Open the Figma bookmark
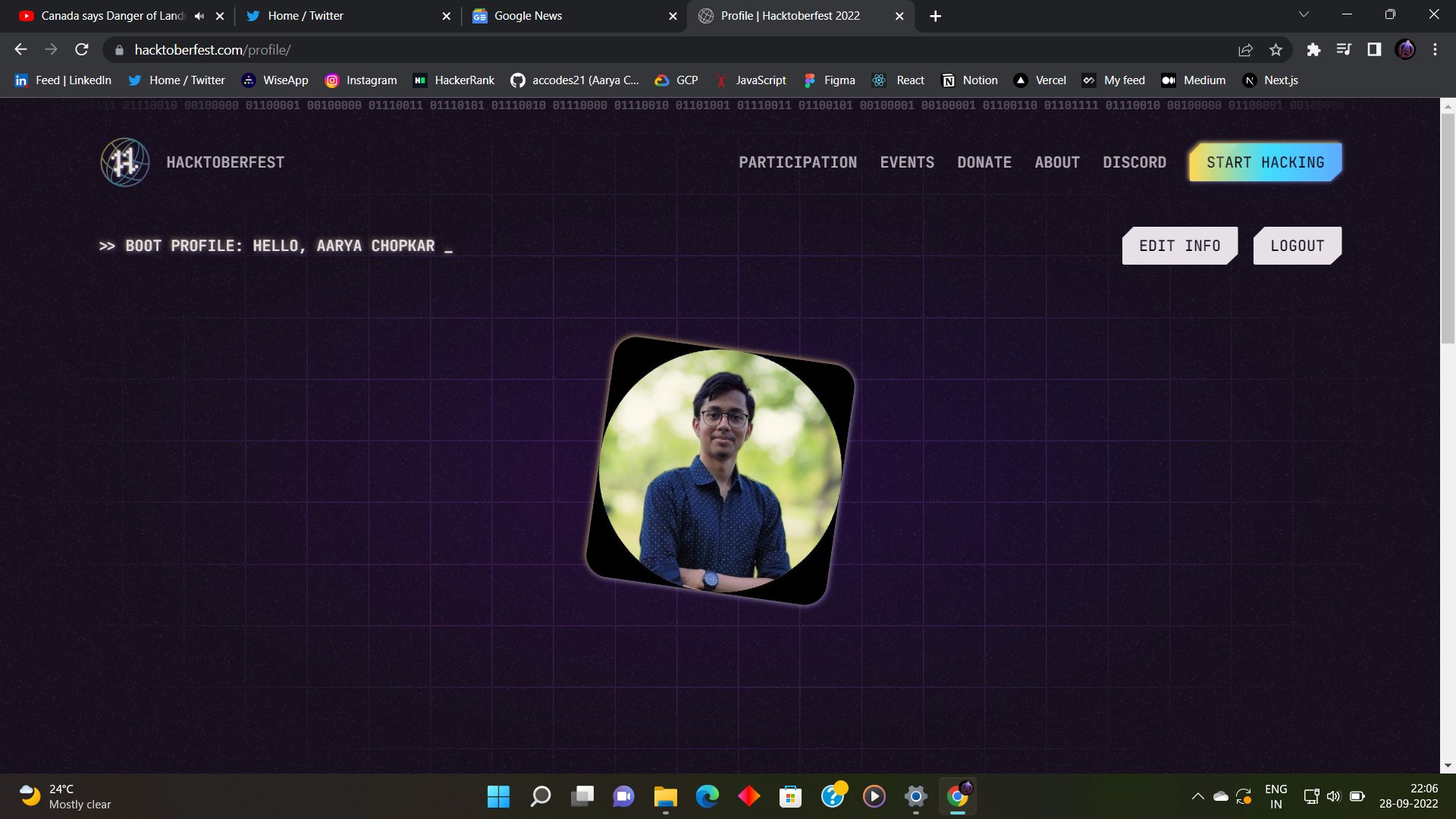 tap(830, 80)
